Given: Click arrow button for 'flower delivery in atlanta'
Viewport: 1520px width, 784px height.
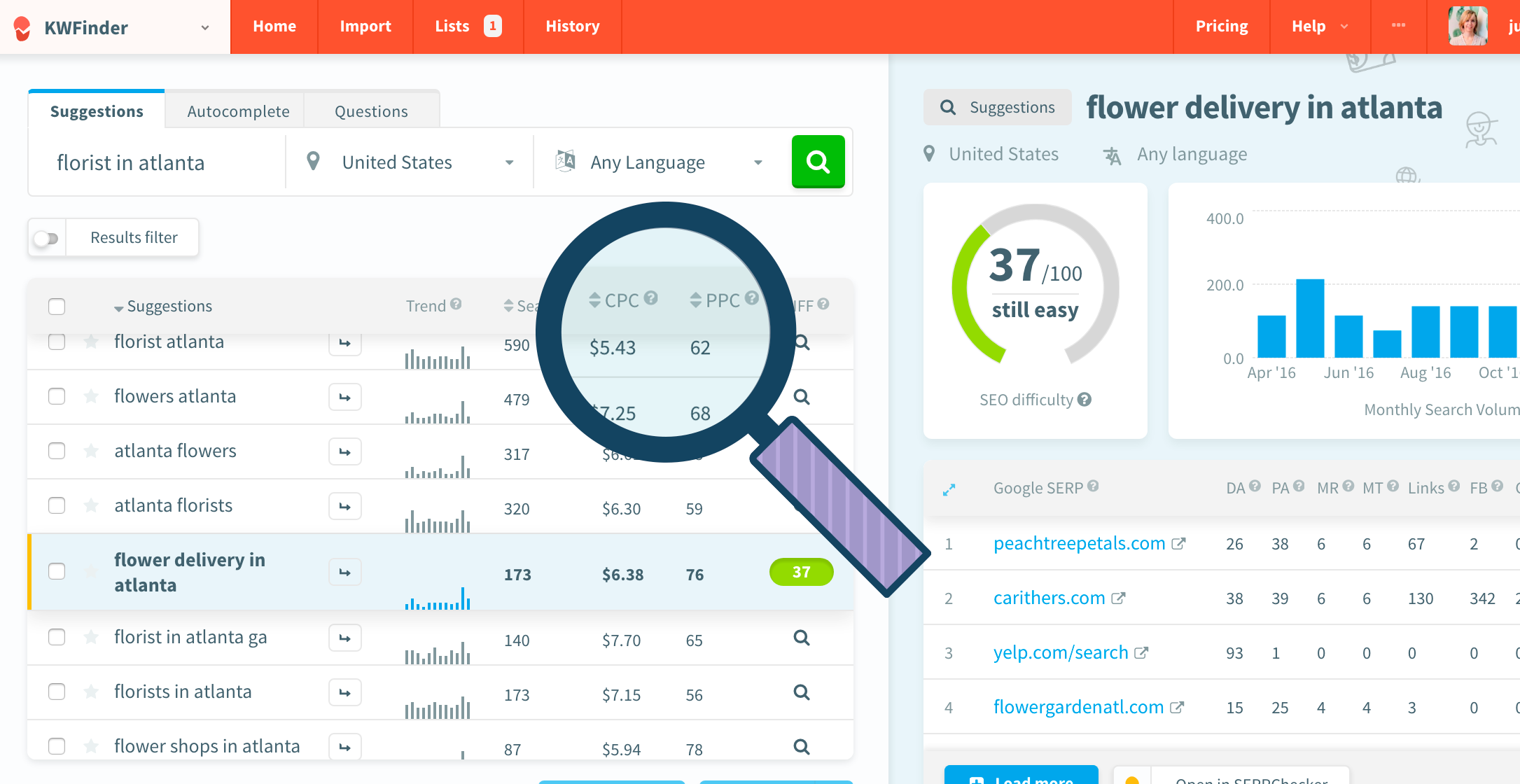Looking at the screenshot, I should point(345,572).
